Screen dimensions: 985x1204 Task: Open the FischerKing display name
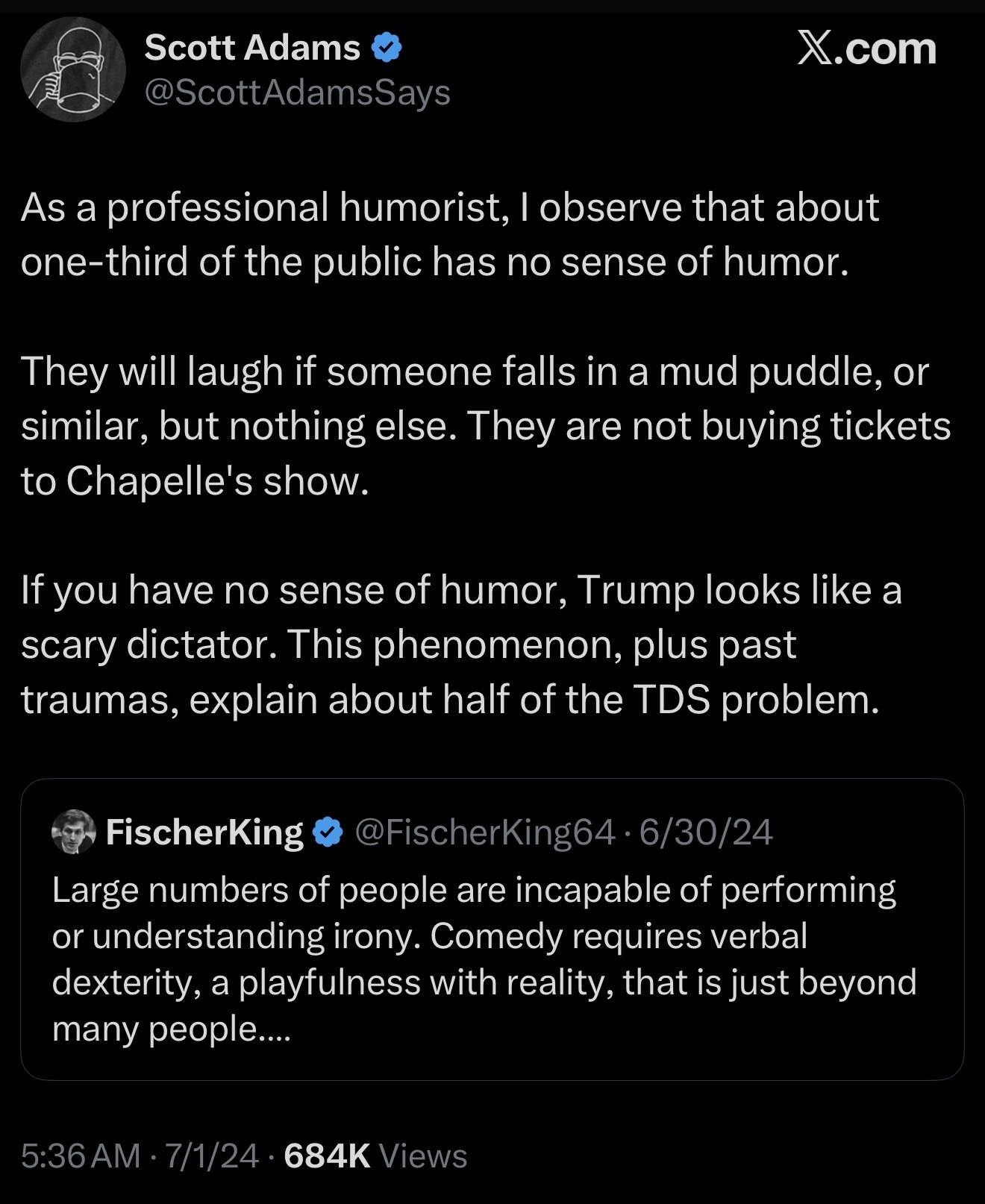tap(204, 832)
